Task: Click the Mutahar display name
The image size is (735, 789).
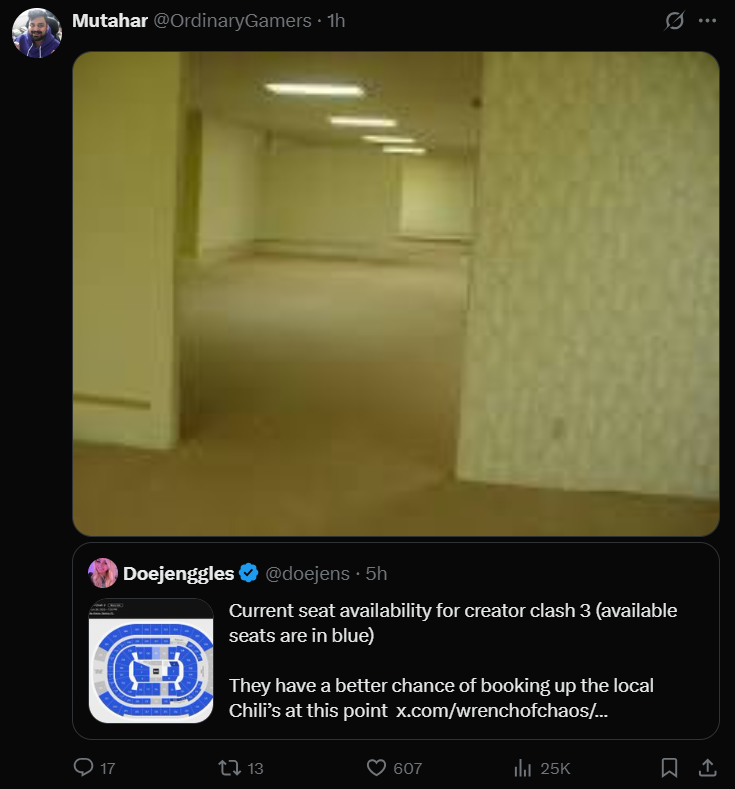Action: 110,21
